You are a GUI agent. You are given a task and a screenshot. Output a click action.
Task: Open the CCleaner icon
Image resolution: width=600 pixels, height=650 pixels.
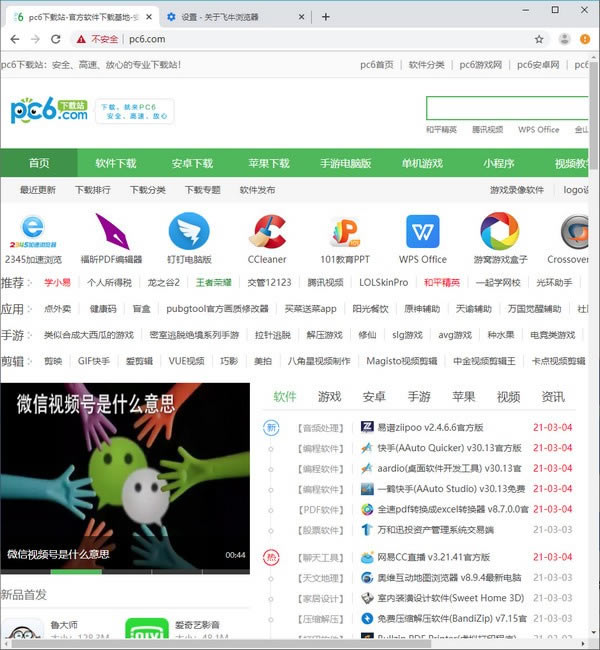click(x=268, y=231)
